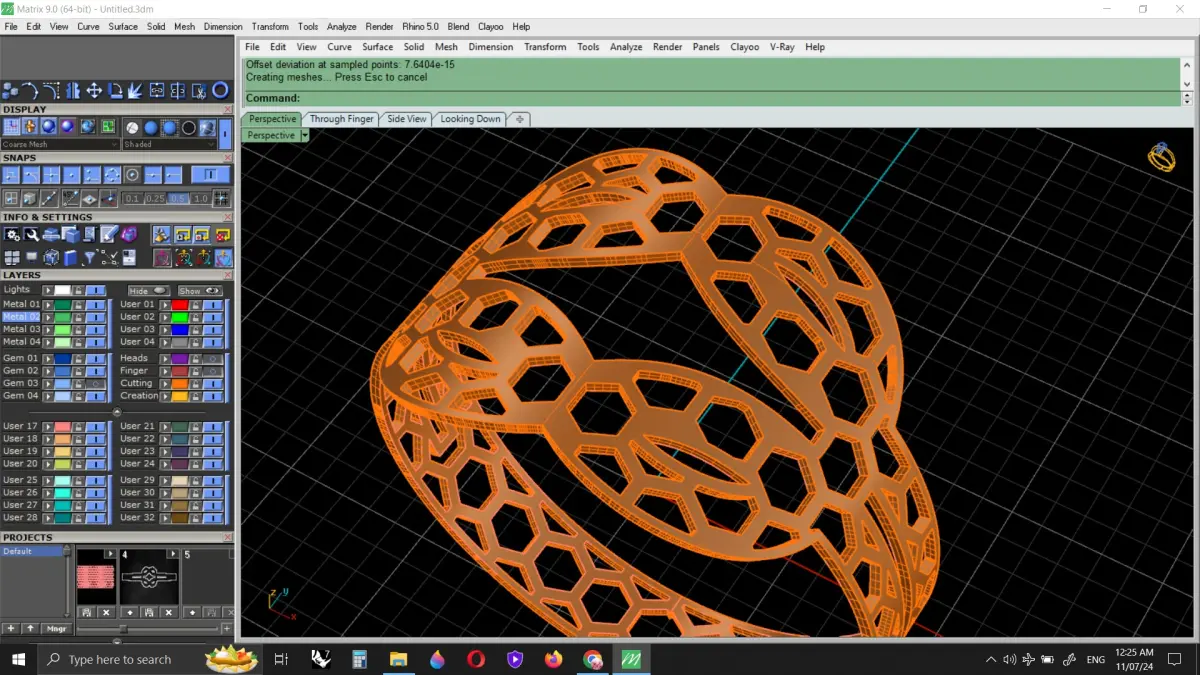Toggle visibility of Metal 01 layer
This screenshot has height=675, width=1200.
(x=95, y=305)
